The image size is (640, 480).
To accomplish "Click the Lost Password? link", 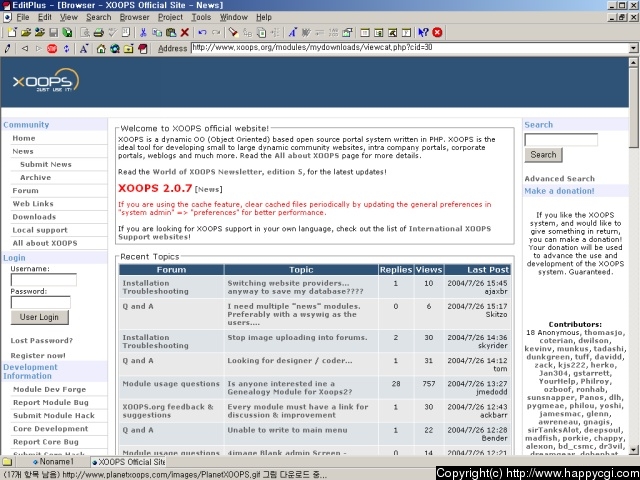I will [42, 340].
